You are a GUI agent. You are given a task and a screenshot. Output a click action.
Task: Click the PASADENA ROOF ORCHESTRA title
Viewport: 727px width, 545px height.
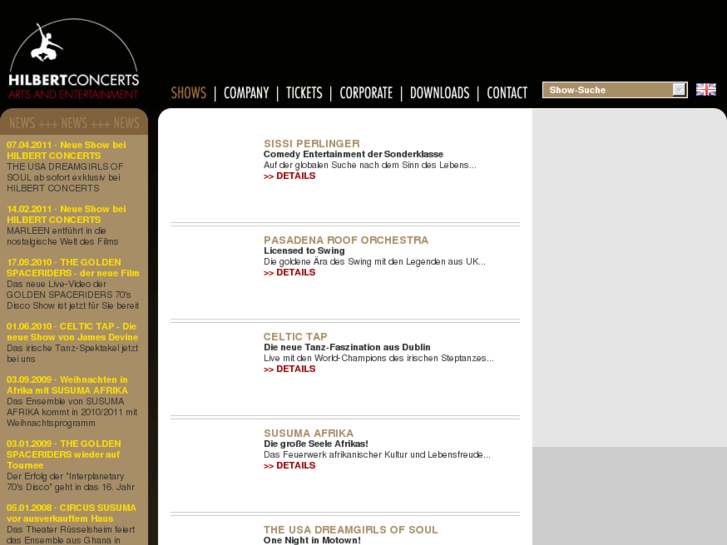pos(346,240)
